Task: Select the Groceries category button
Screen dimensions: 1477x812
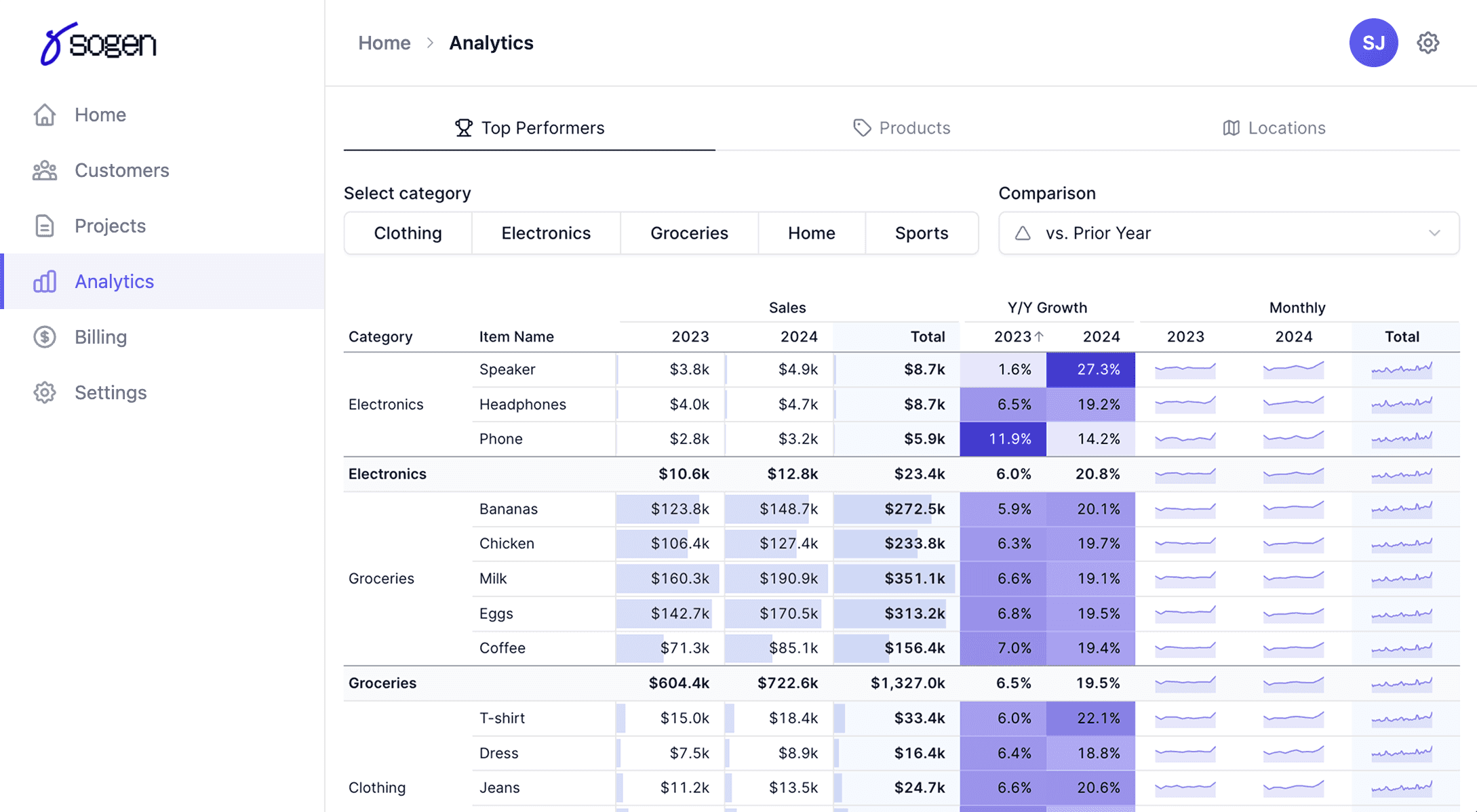Action: pyautogui.click(x=689, y=232)
